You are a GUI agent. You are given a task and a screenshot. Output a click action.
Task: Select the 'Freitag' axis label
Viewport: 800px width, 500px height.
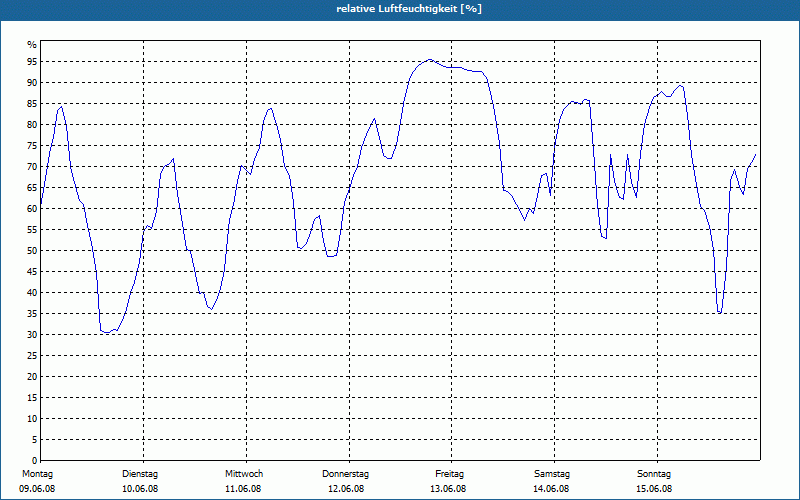(x=449, y=474)
